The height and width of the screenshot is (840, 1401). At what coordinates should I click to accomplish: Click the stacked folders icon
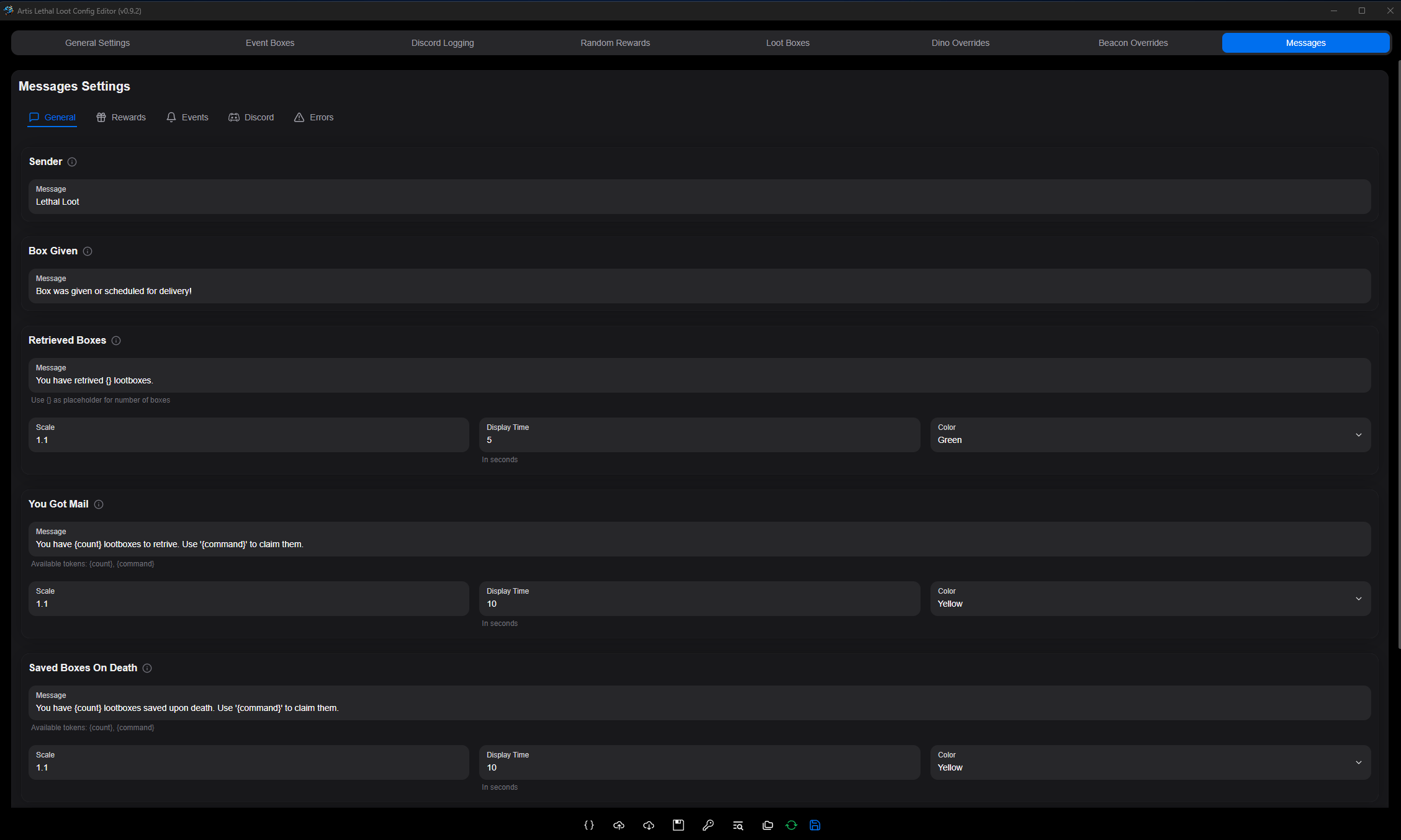[x=767, y=825]
